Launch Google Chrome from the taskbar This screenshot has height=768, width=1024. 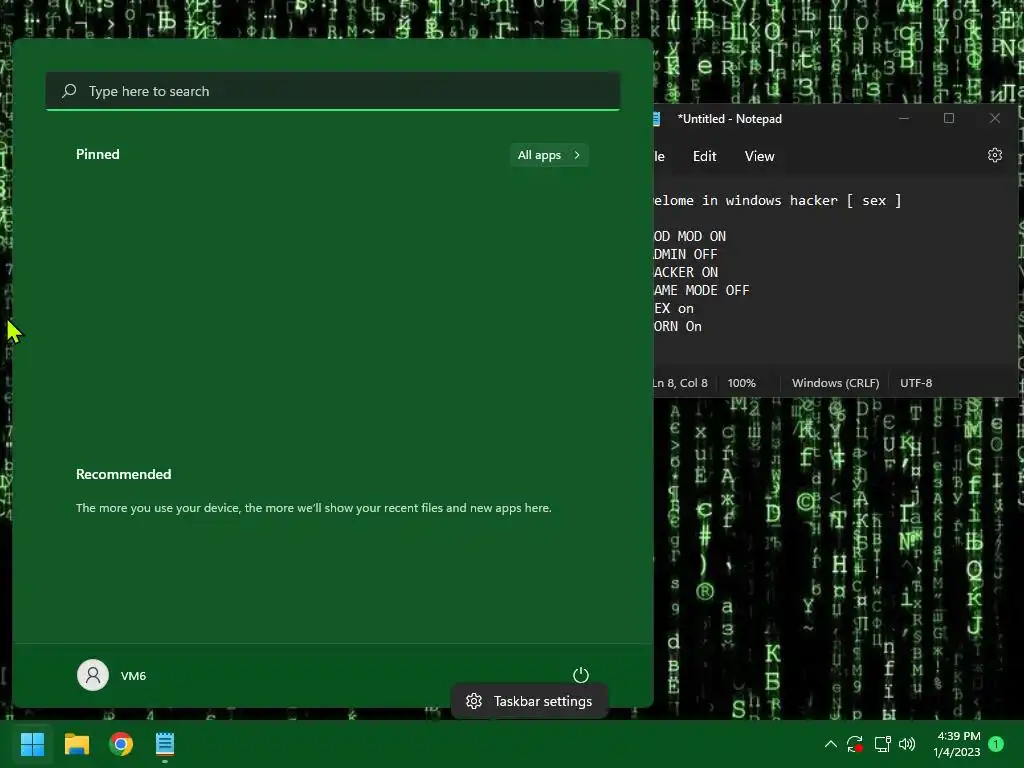point(121,744)
